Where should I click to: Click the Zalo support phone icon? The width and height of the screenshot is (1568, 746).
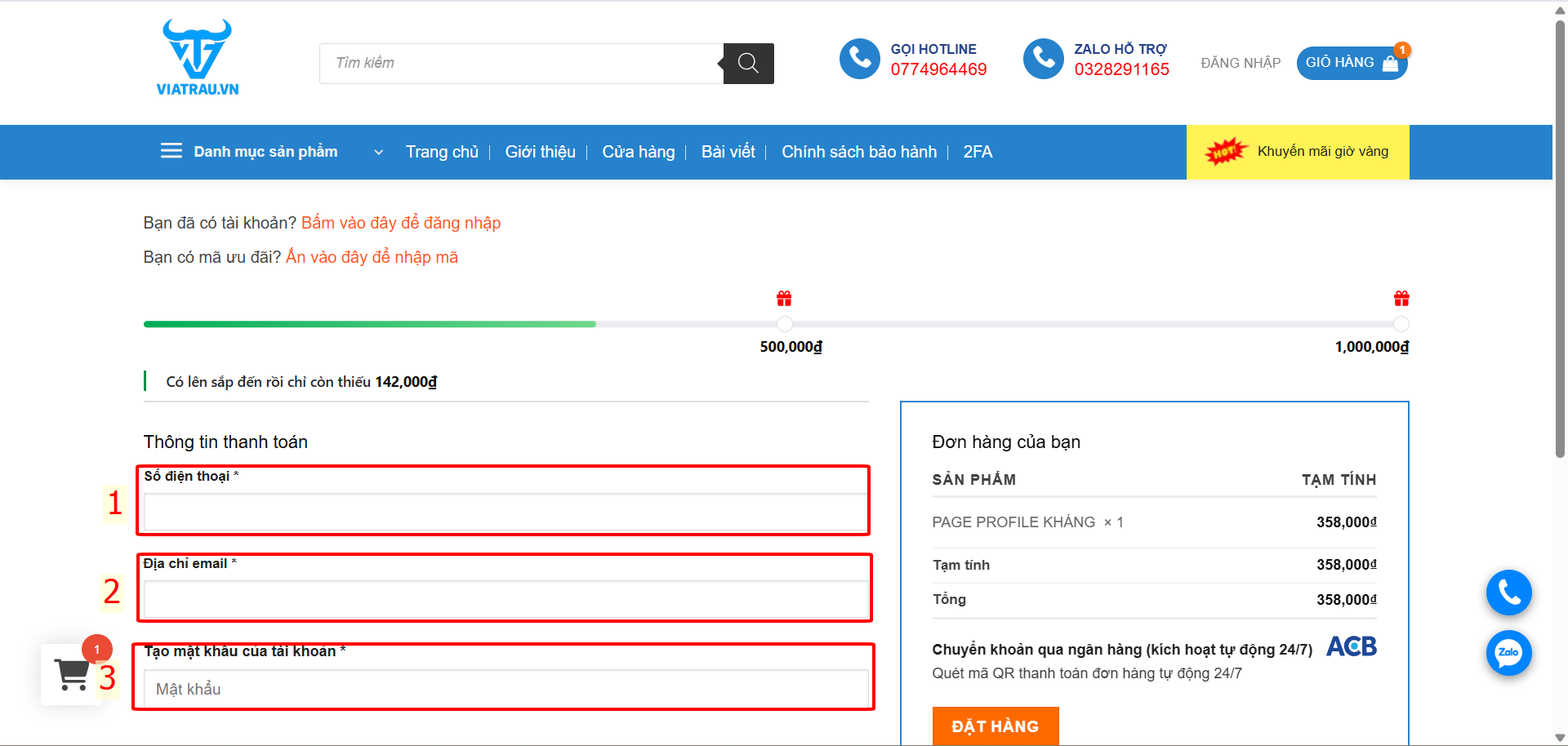click(1043, 59)
